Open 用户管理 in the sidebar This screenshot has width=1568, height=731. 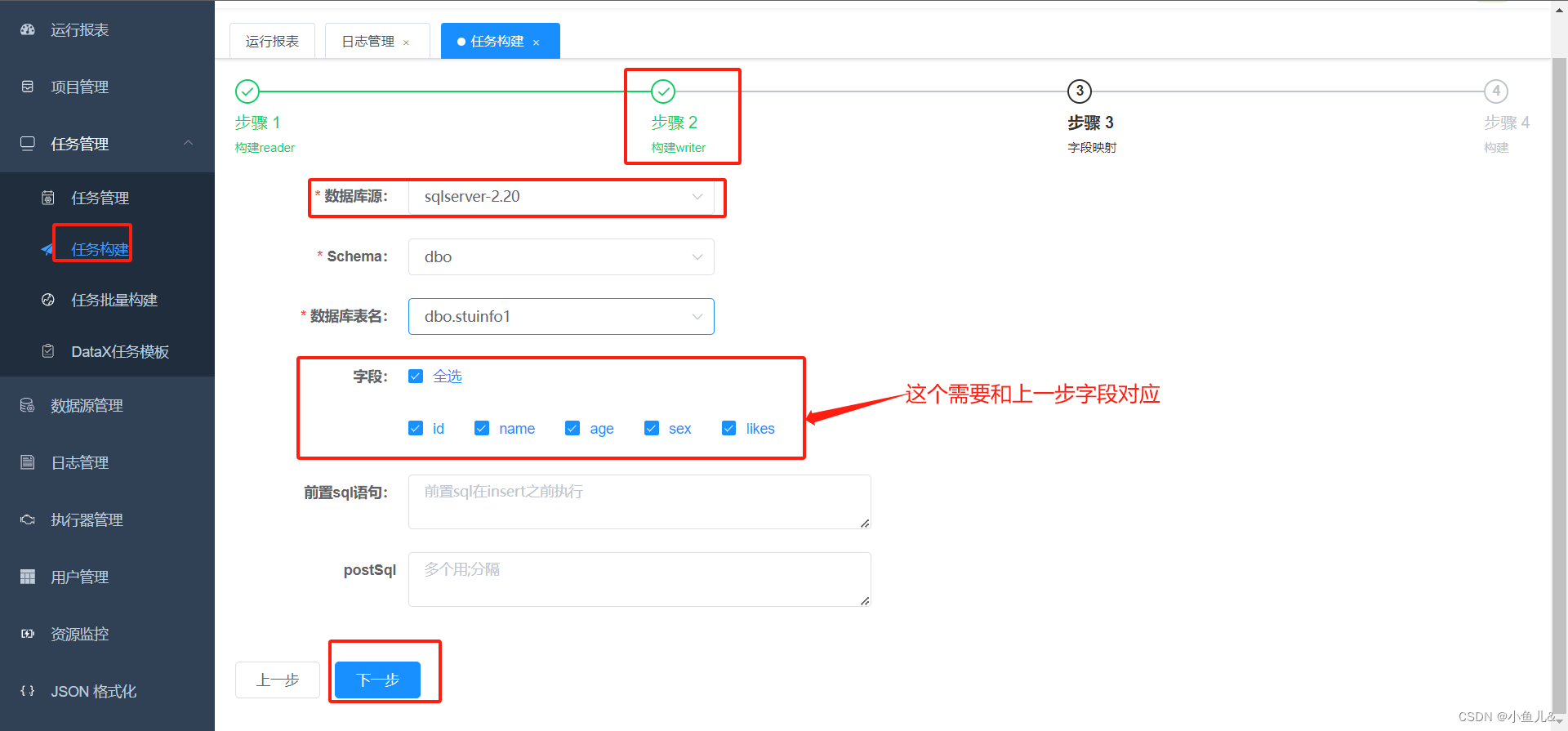coord(107,577)
